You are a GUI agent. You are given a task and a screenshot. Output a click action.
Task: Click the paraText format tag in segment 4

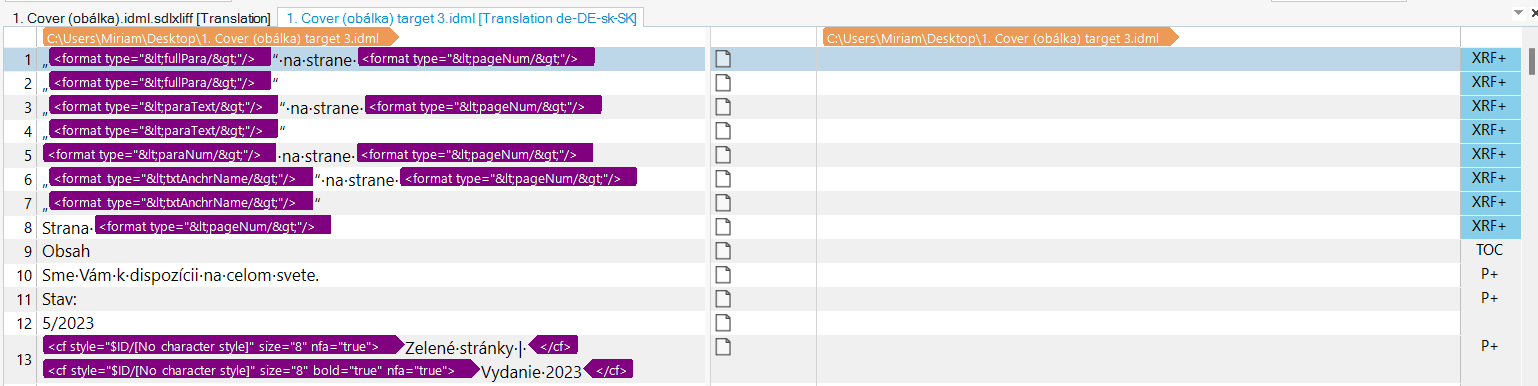[163, 130]
